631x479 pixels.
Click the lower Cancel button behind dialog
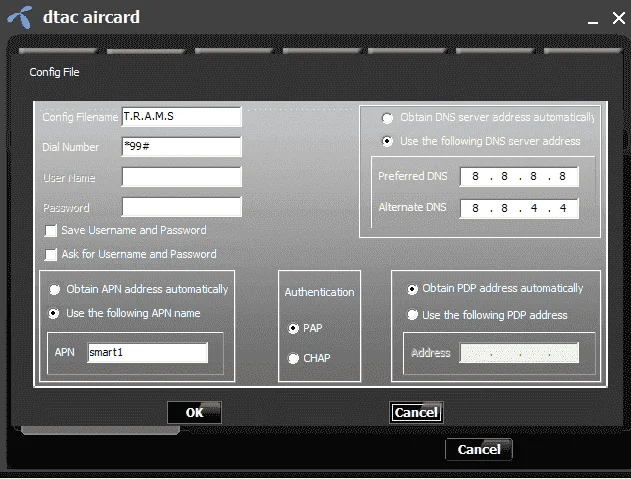pos(479,449)
